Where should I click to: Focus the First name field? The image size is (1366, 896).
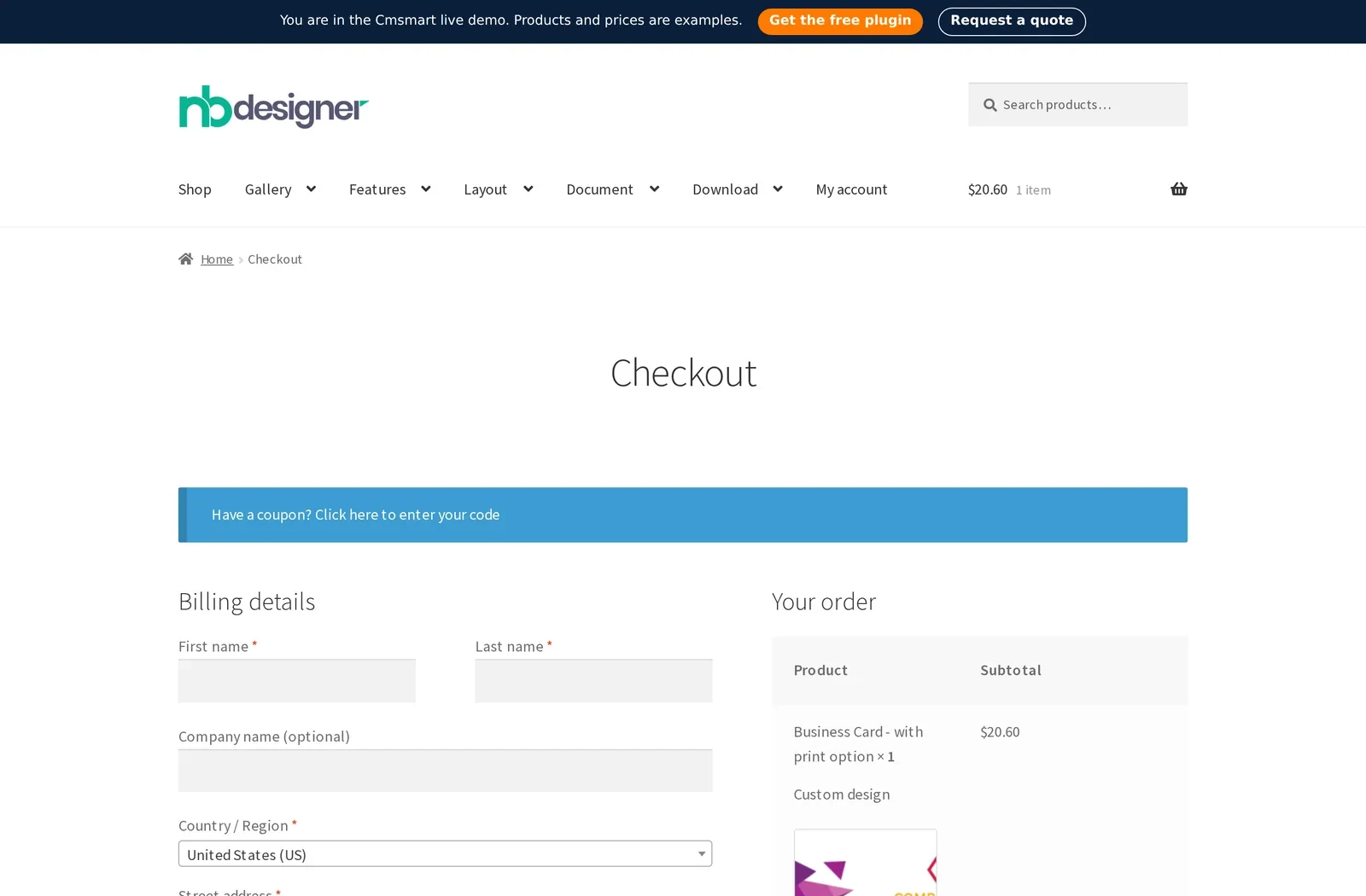click(296, 681)
